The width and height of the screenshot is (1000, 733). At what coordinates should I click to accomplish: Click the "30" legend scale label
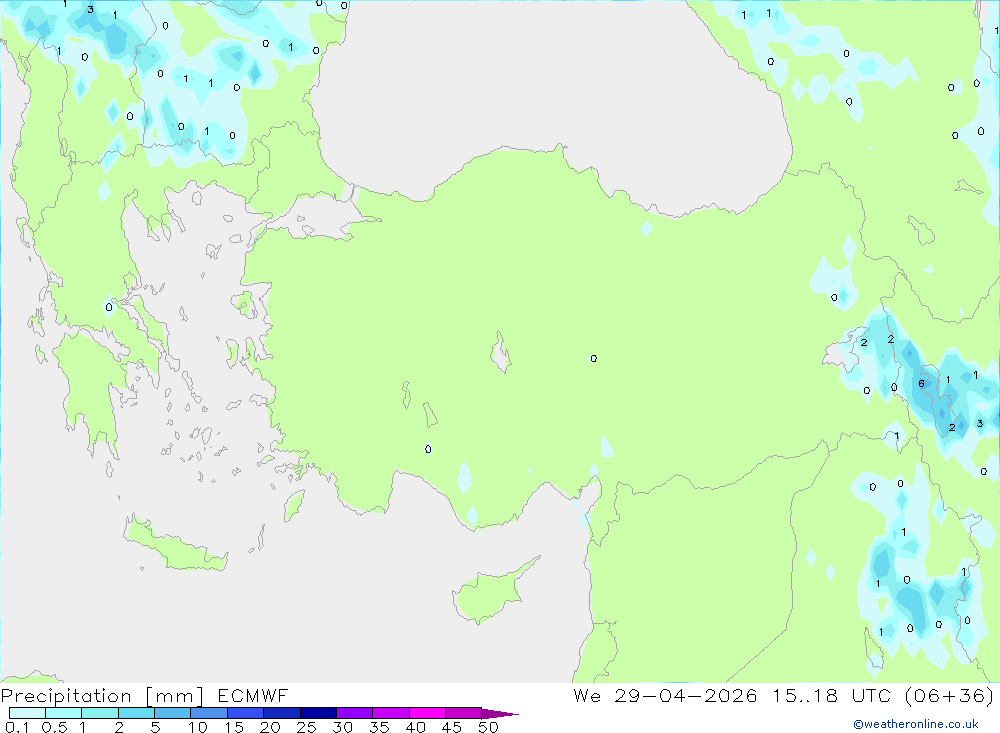[342, 727]
